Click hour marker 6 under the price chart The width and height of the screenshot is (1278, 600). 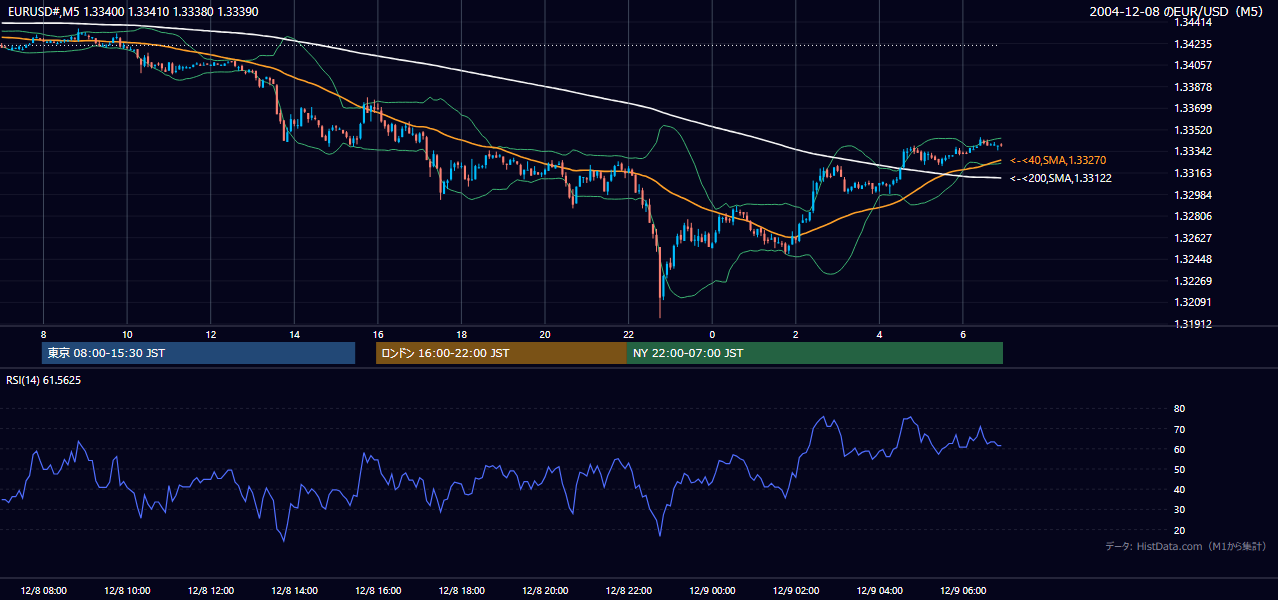pyautogui.click(x=963, y=333)
